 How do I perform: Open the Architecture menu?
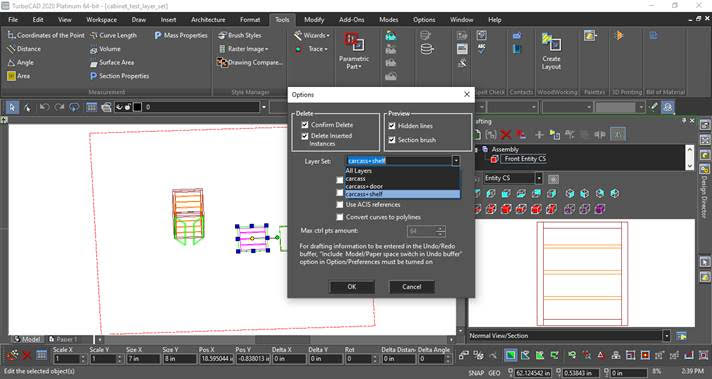(x=208, y=20)
